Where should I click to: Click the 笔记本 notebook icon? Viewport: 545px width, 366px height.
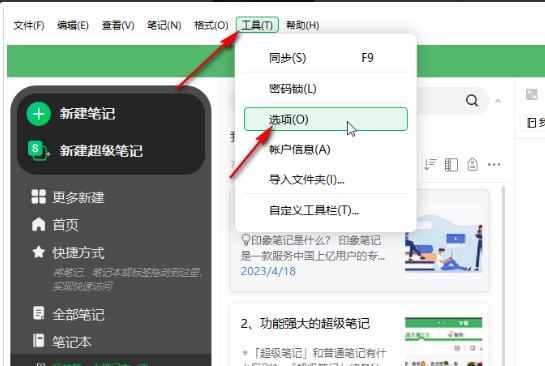pos(38,341)
